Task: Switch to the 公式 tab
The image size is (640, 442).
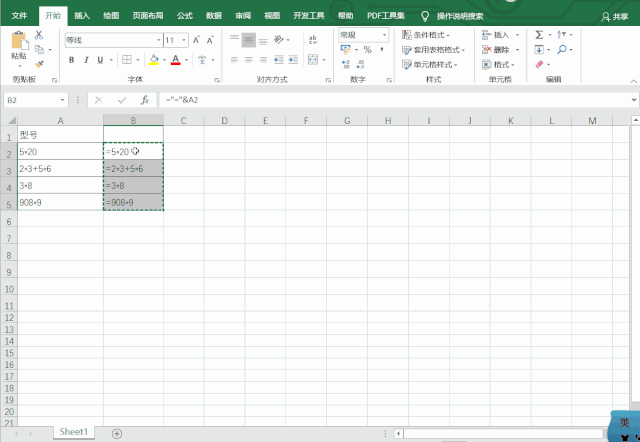Action: click(x=184, y=16)
